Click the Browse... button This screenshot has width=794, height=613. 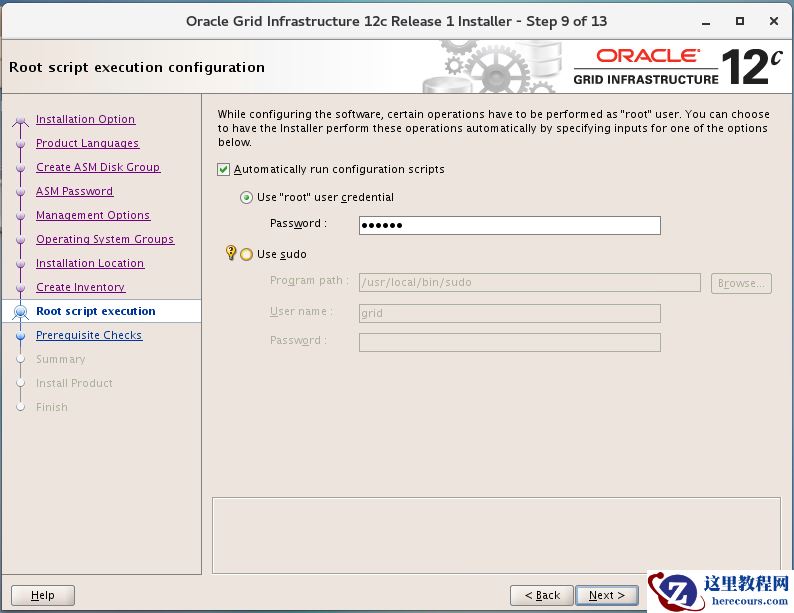click(x=741, y=283)
